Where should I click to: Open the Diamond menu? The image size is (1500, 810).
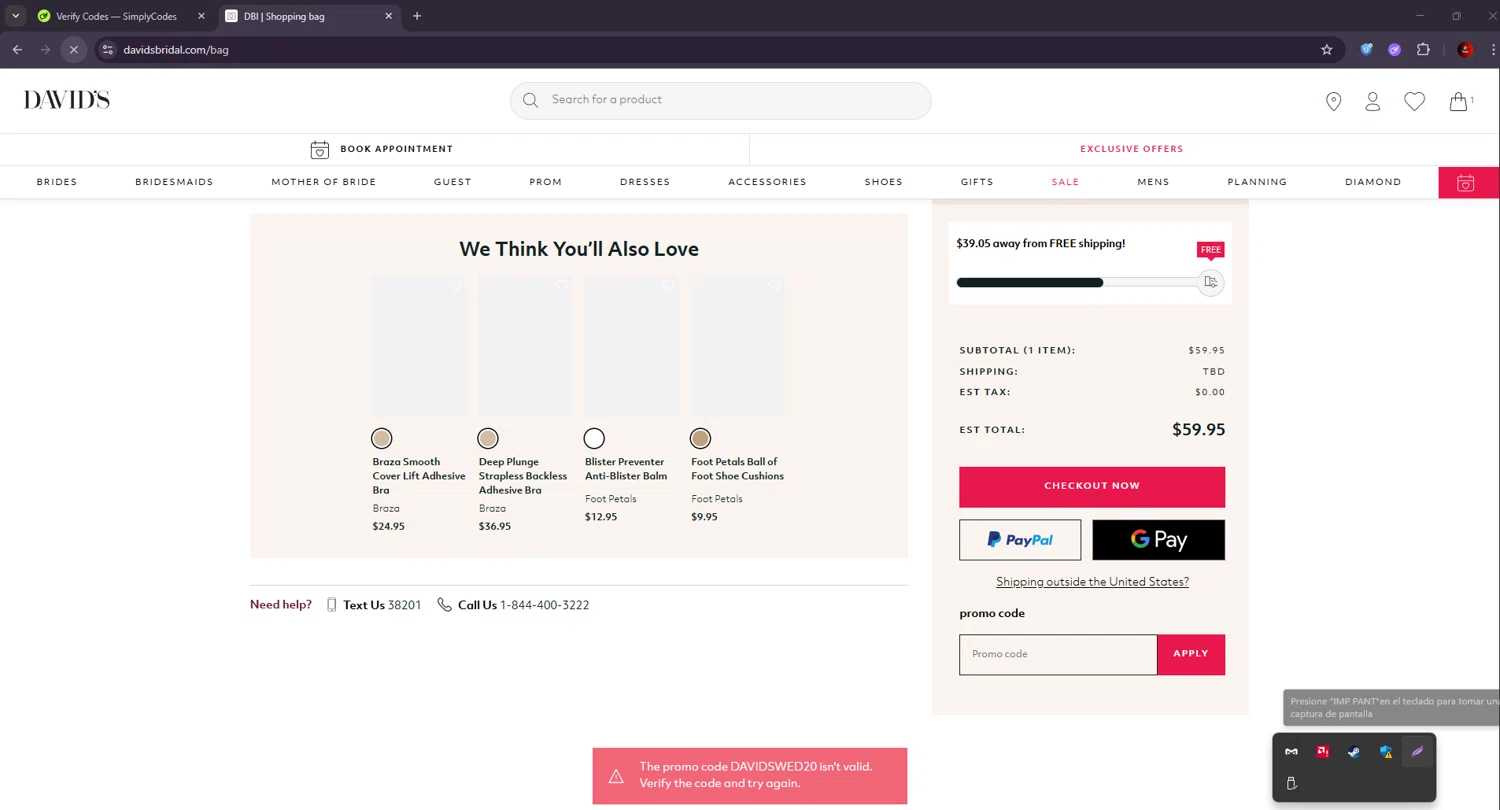point(1373,182)
